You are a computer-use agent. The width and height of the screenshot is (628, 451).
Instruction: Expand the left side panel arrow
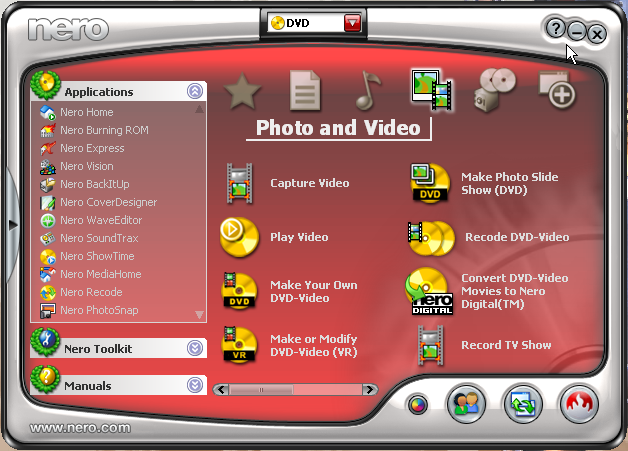tap(13, 225)
